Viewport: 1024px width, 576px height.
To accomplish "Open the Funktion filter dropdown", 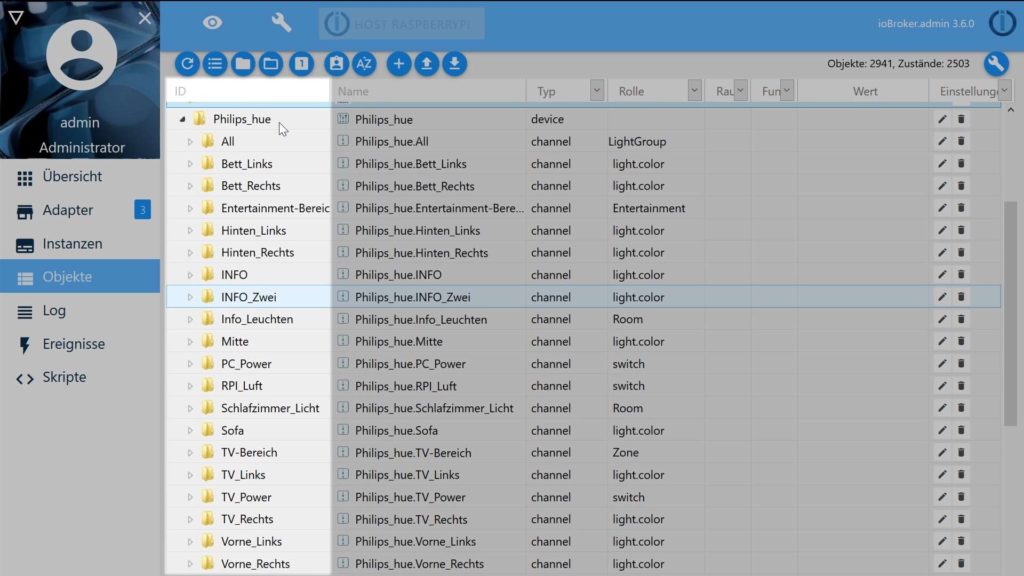I will (787, 91).
